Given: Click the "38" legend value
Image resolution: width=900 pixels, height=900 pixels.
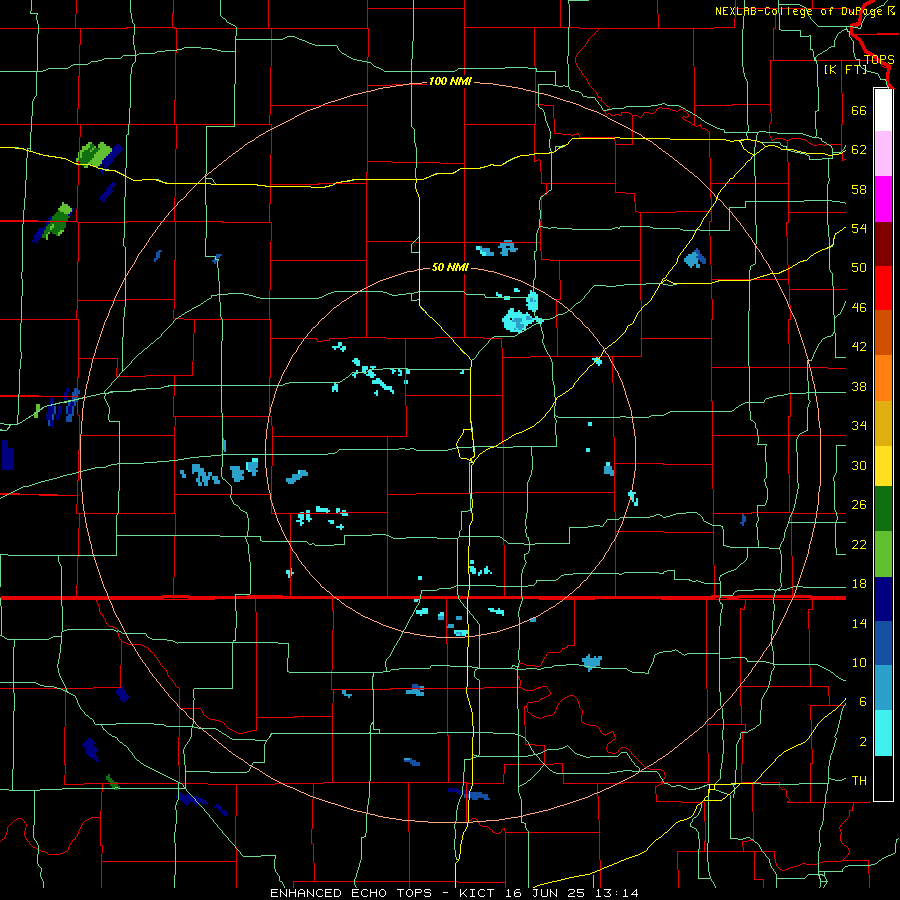Looking at the screenshot, I should 859,387.
